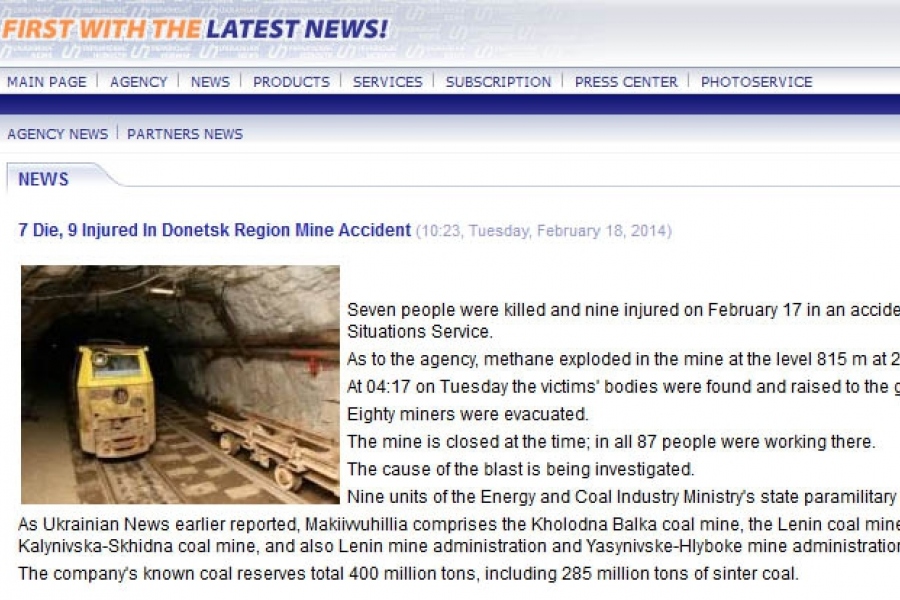Click the 'First with the latest news' banner
Viewport: 900px width, 600px height.
195,29
